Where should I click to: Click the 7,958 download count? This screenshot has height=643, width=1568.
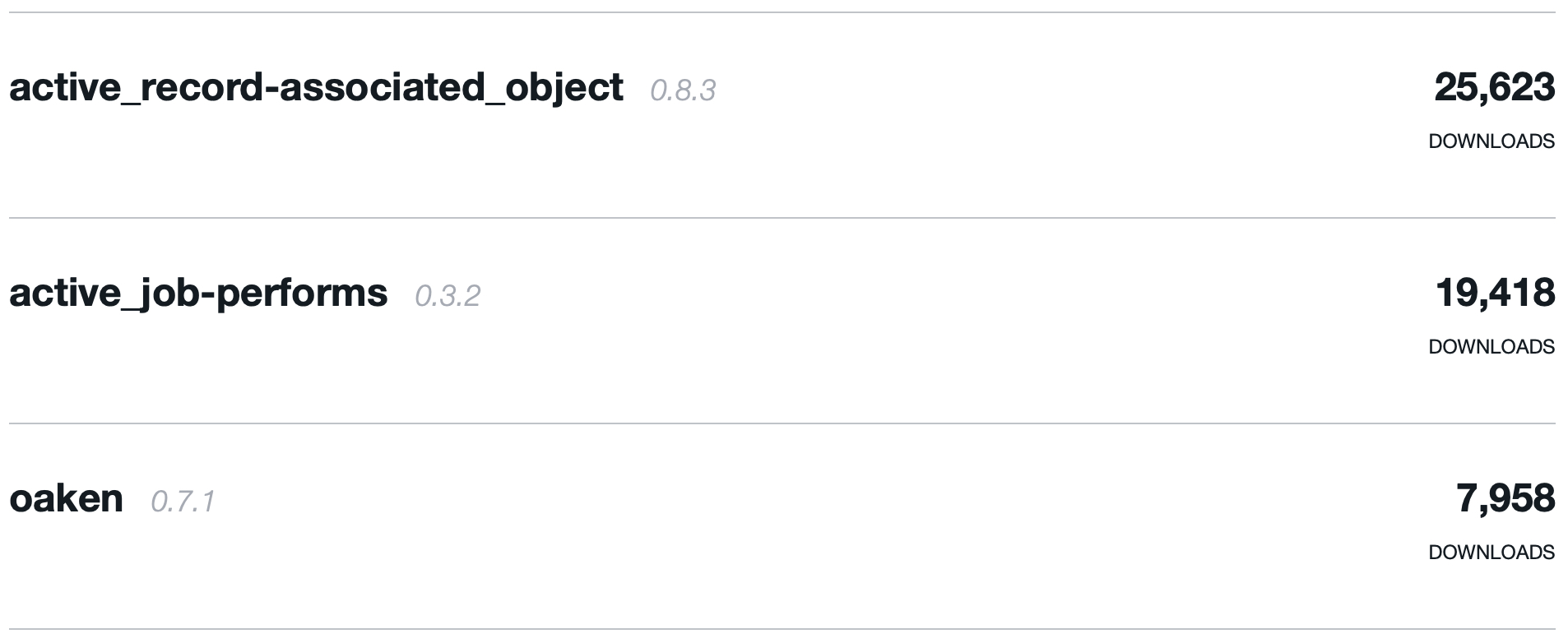tap(1505, 498)
